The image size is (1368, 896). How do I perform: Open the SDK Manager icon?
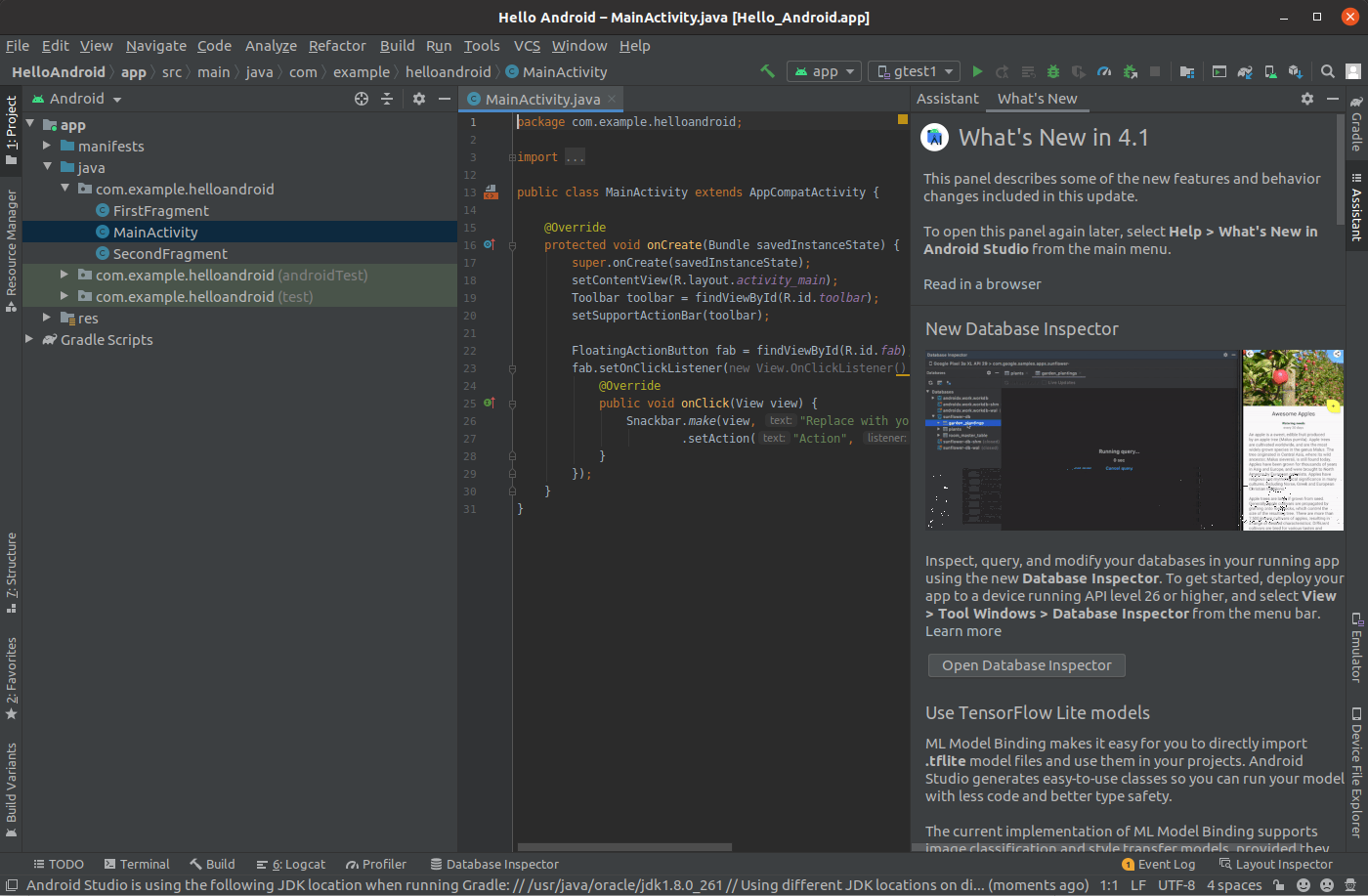[x=1296, y=71]
